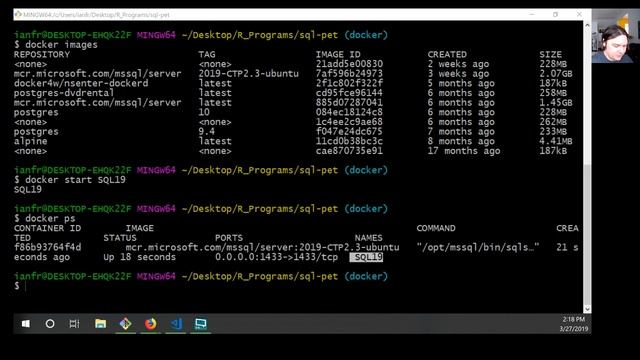Click the highlighted SQL19 container name
Viewport: 640px width, 360px height.
pos(366,257)
